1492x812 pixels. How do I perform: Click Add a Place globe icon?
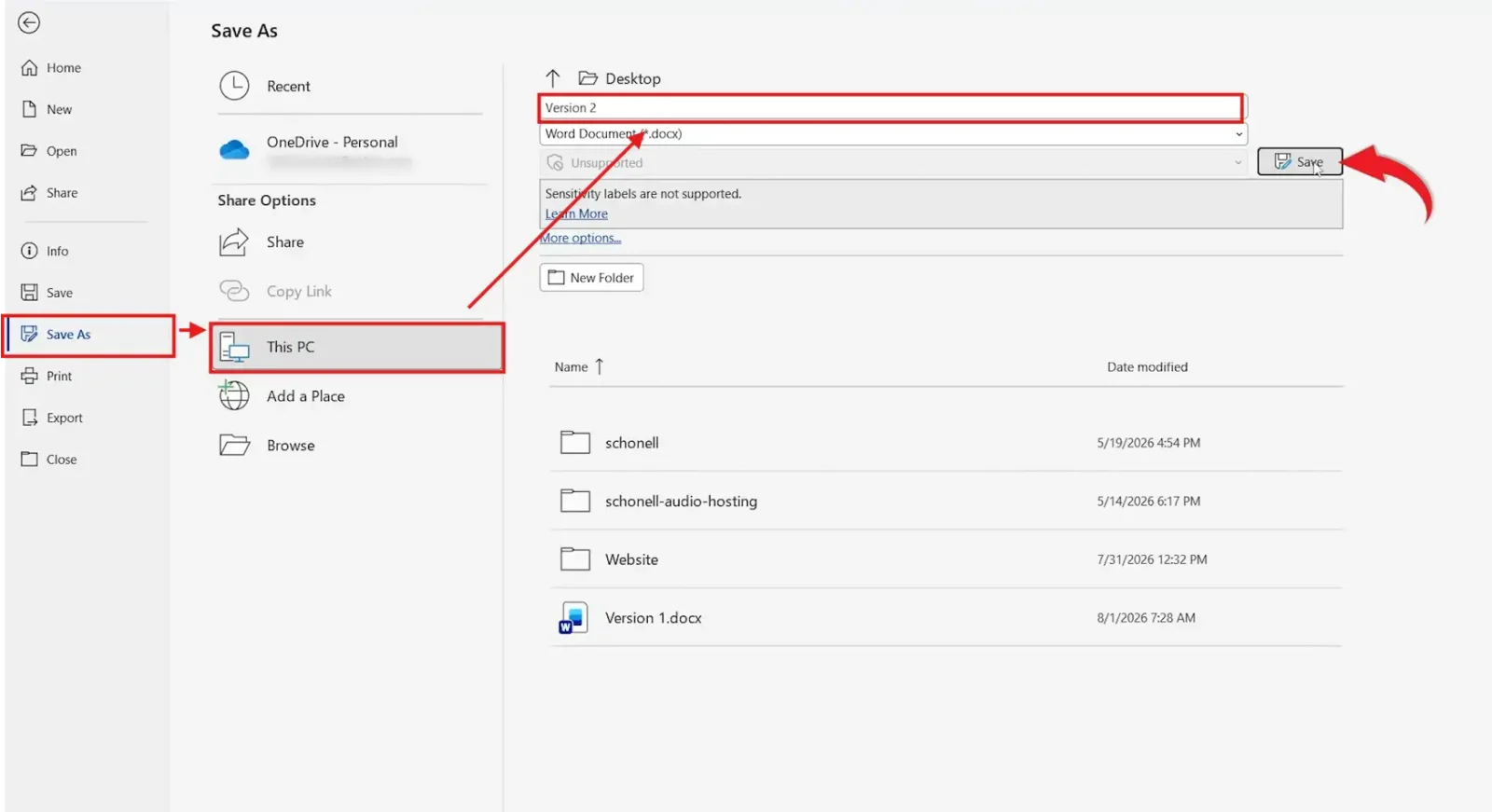pyautogui.click(x=234, y=396)
